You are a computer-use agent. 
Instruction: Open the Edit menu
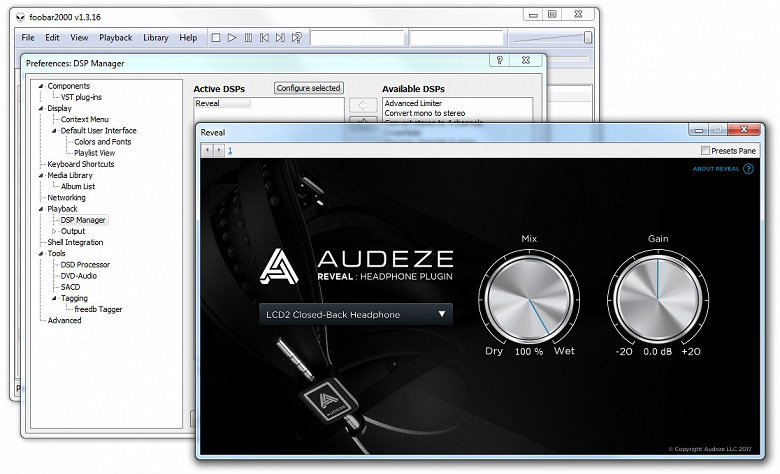coord(52,38)
